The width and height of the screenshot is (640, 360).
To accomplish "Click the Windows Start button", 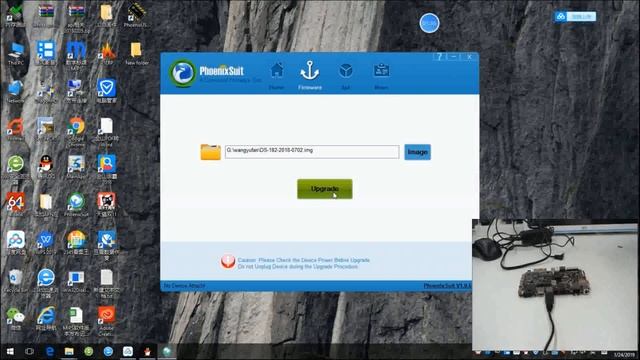I will (10, 351).
